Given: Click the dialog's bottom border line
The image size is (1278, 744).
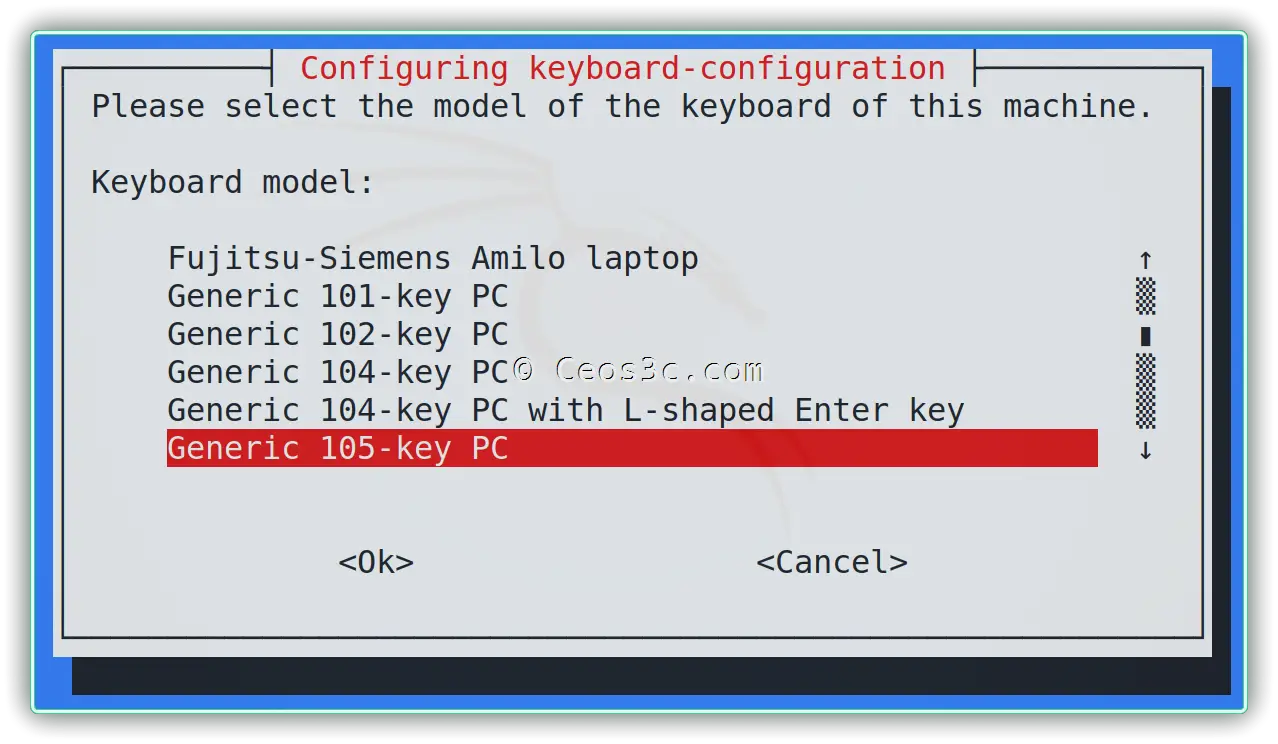Looking at the screenshot, I should [x=632, y=636].
